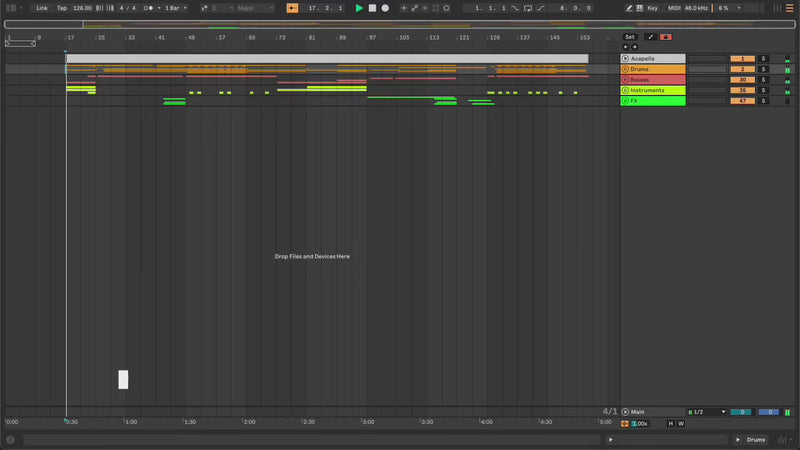Click the Tap tempo button

click(62, 8)
